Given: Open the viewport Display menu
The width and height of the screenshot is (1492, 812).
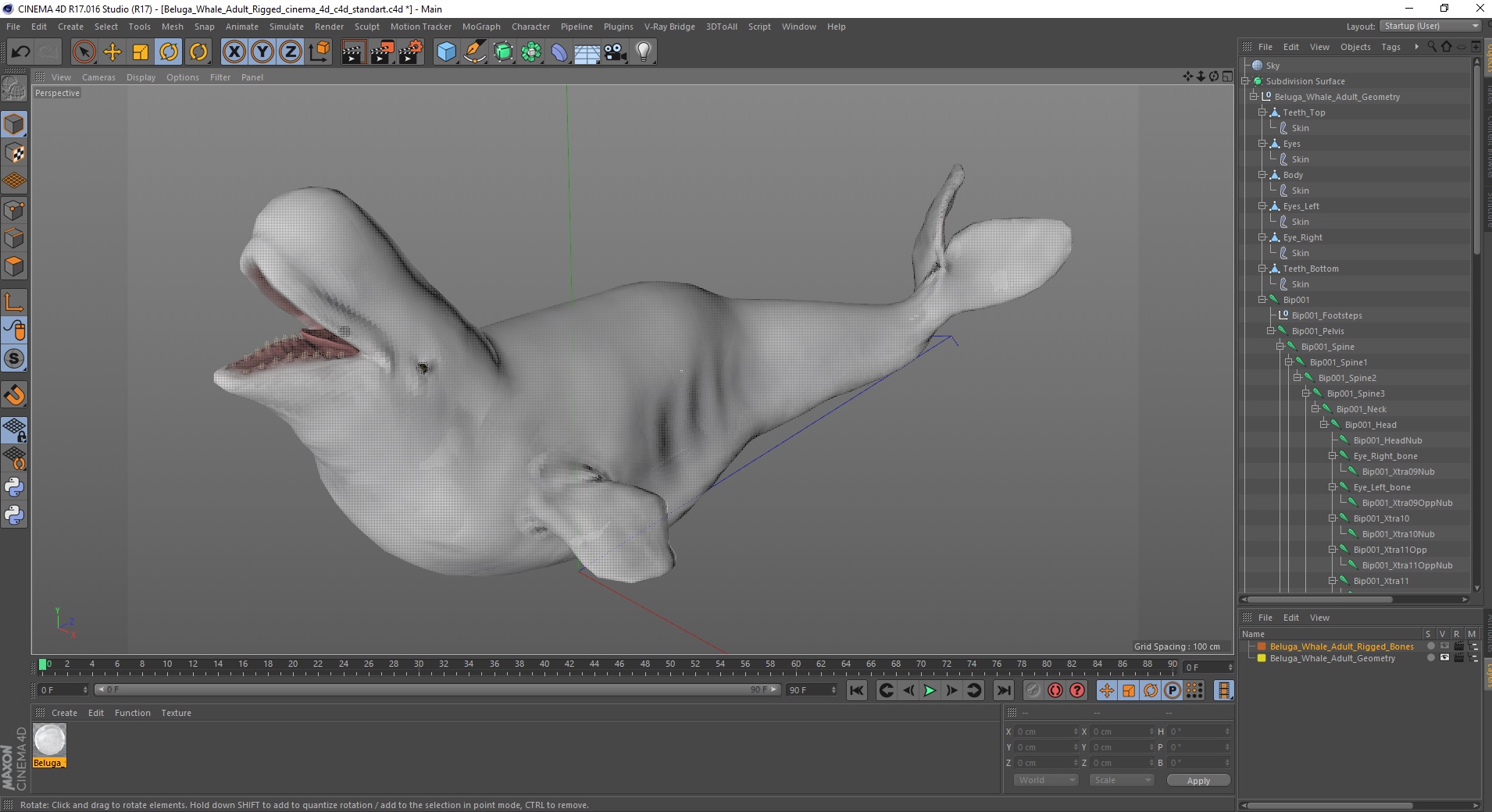Looking at the screenshot, I should point(141,77).
